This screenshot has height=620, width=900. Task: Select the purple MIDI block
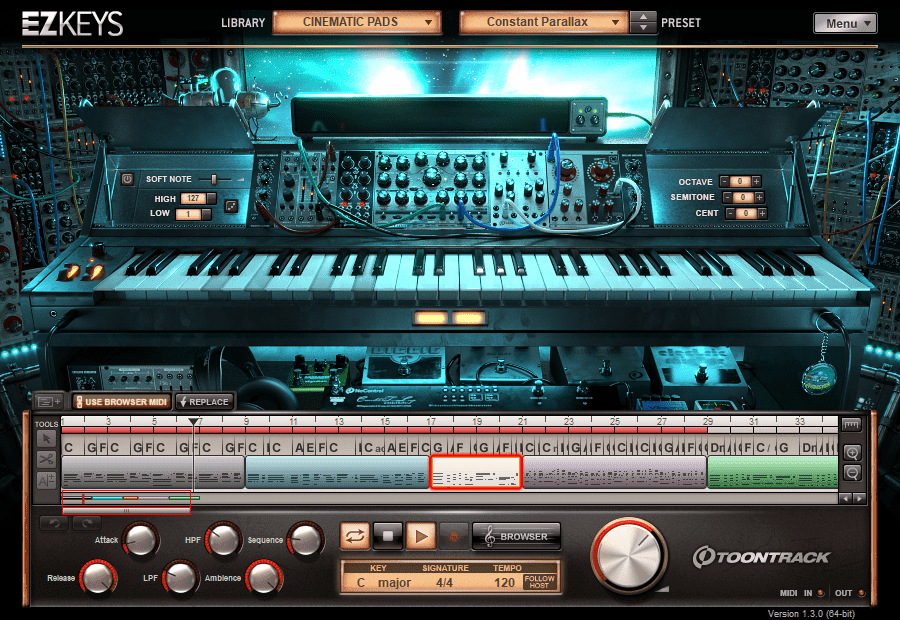(x=615, y=472)
